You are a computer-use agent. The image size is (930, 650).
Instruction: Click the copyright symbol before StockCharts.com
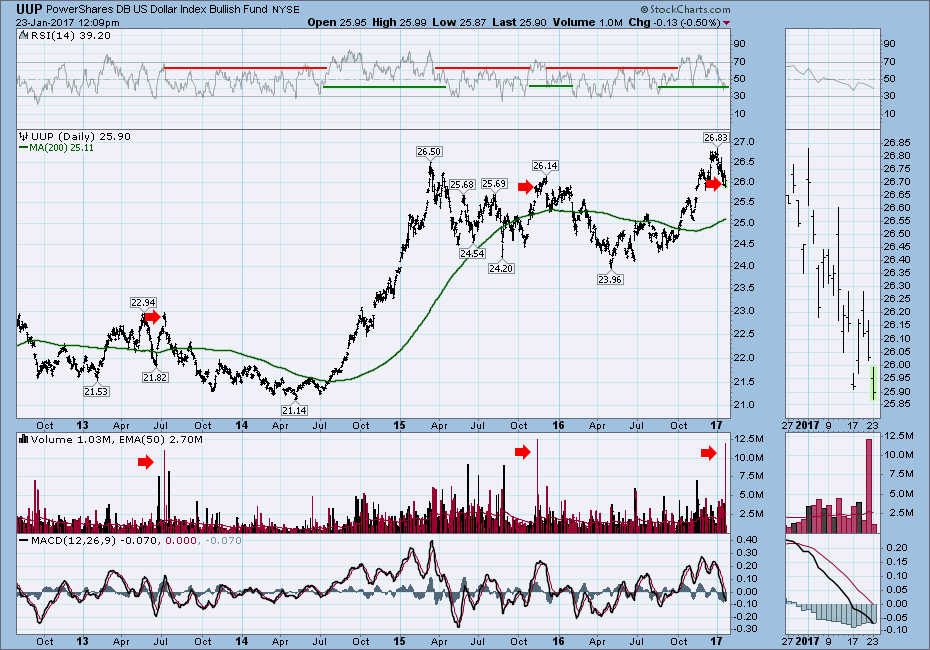pos(645,9)
